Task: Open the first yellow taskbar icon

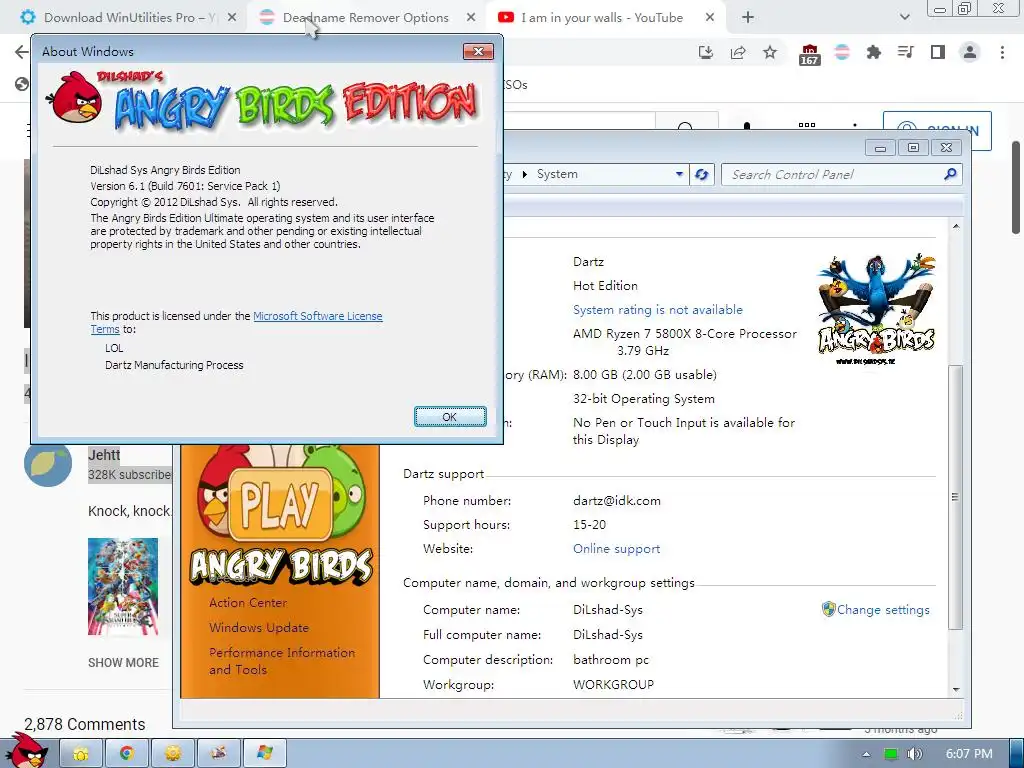Action: click(81, 754)
